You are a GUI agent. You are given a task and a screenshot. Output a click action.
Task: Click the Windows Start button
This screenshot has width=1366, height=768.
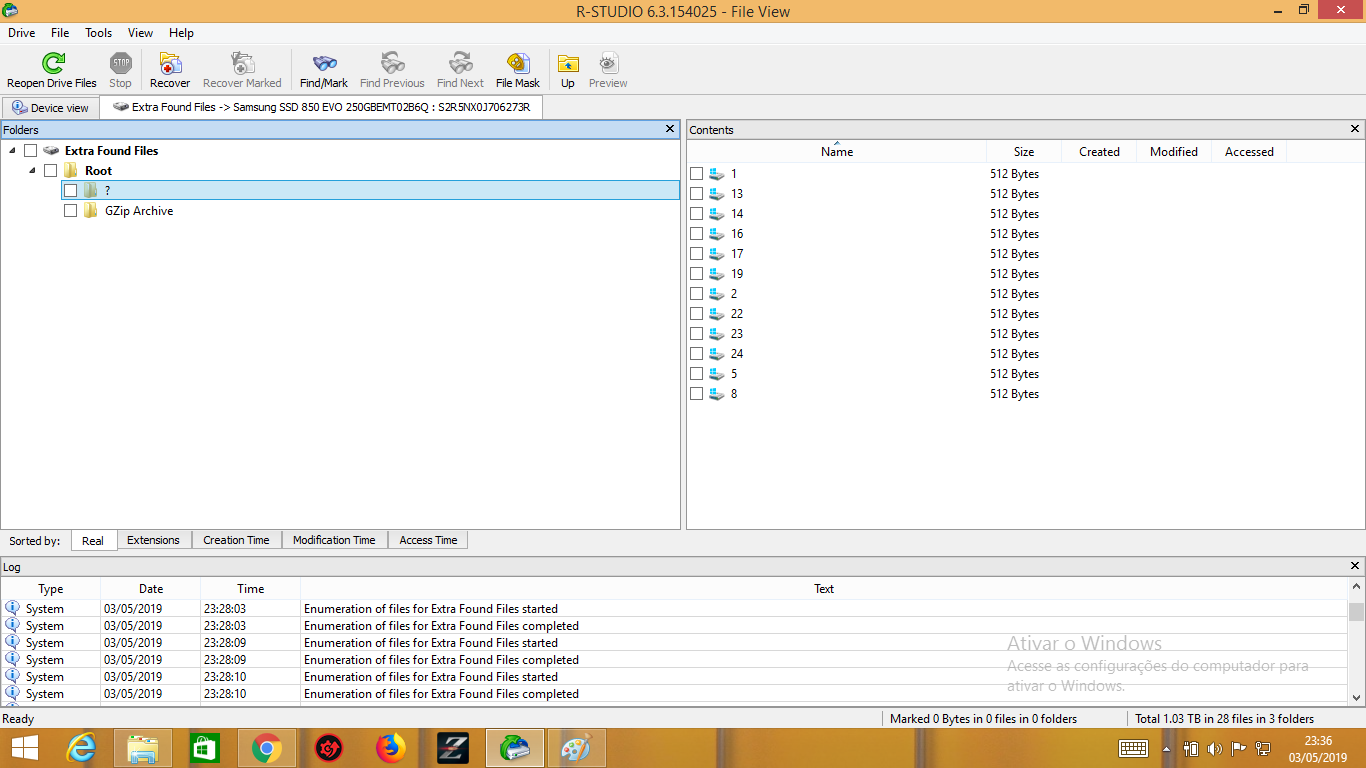pos(24,748)
